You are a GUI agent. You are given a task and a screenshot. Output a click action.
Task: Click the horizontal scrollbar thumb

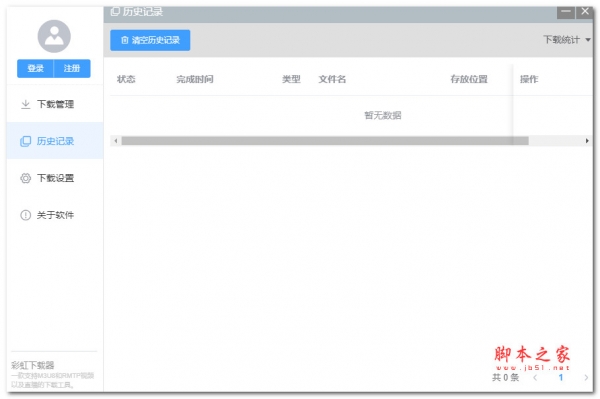point(325,141)
